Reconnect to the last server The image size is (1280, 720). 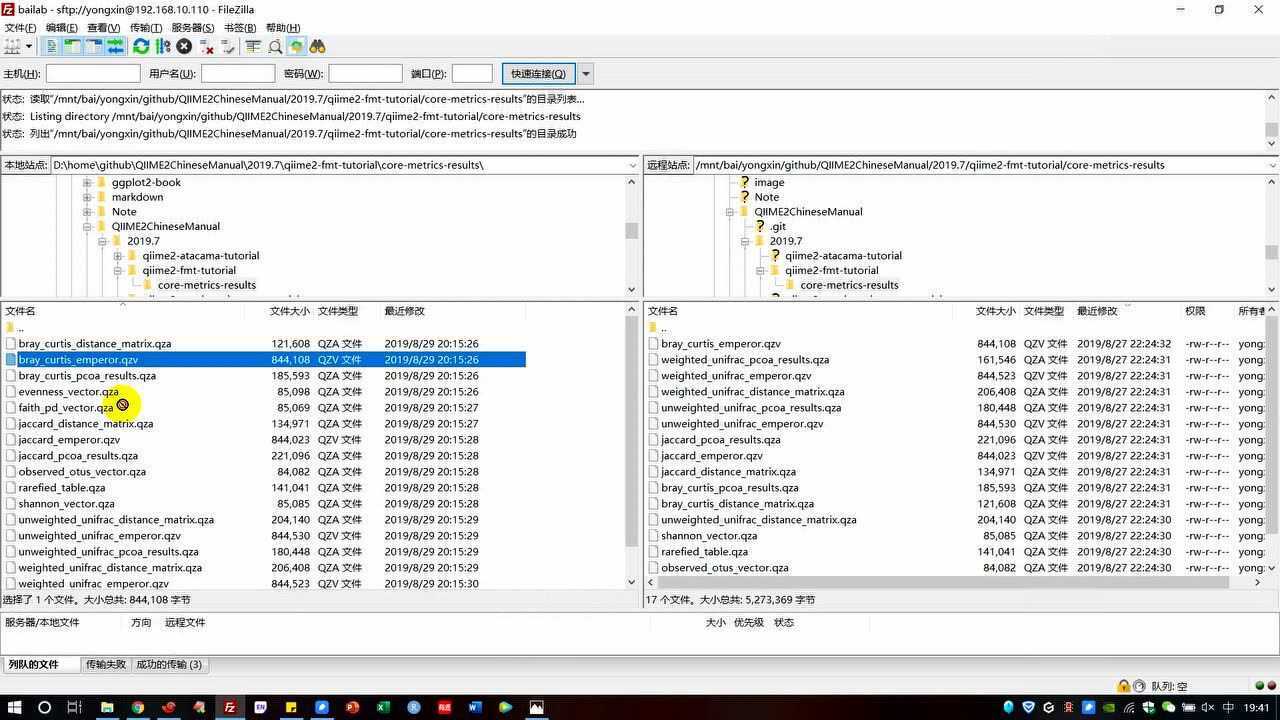point(228,46)
